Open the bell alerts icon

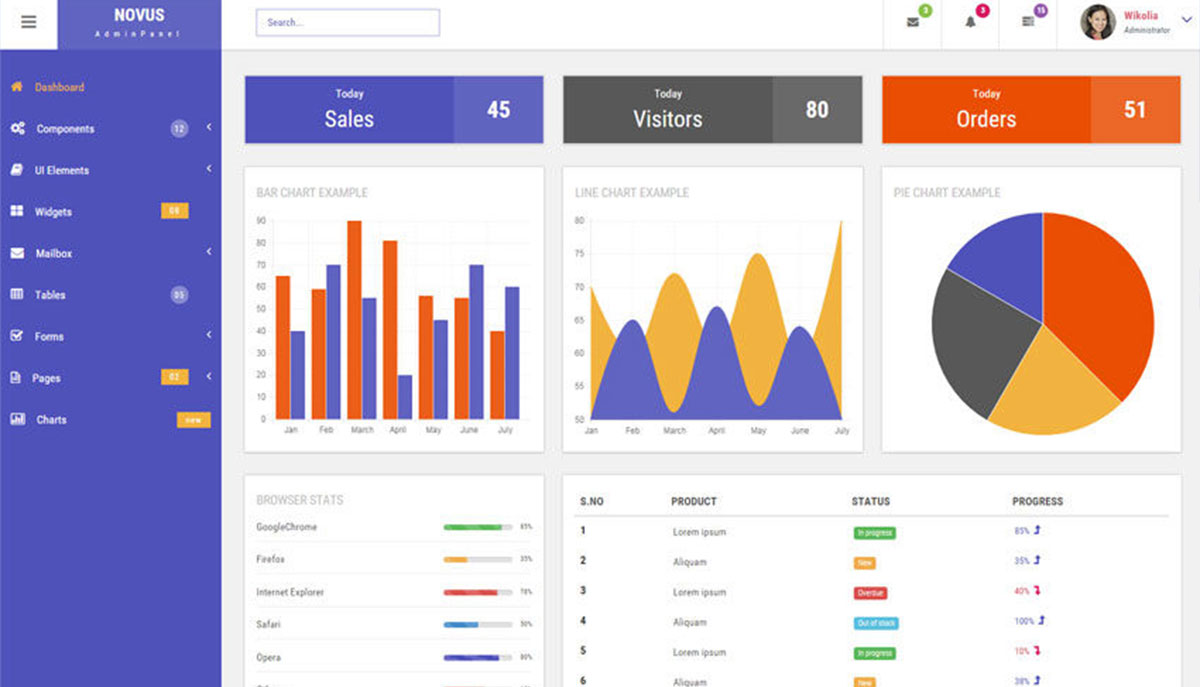970,22
